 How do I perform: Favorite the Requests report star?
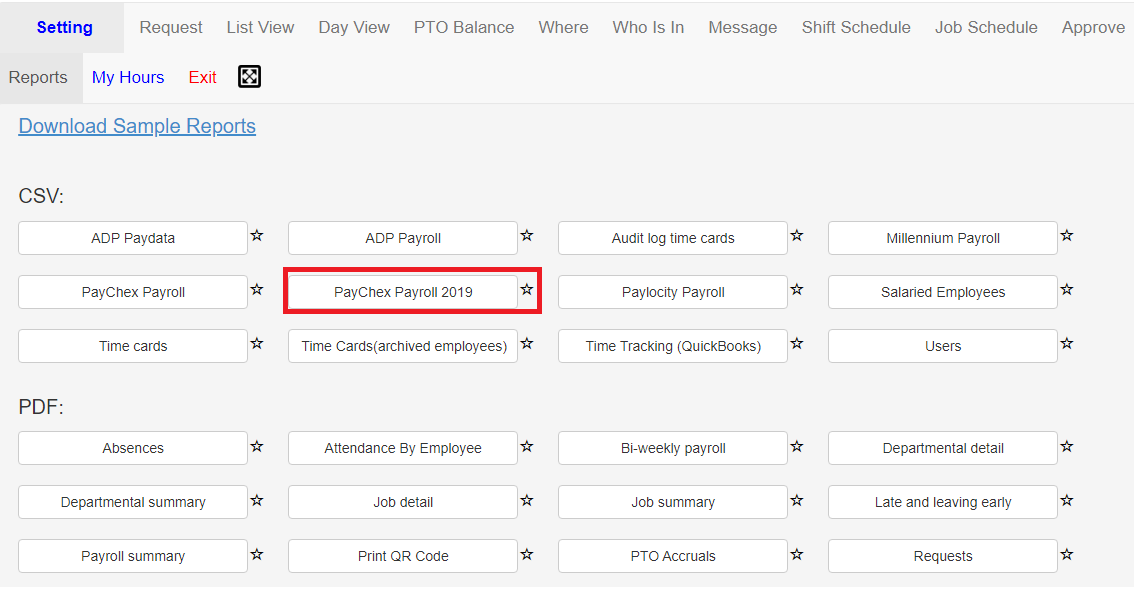(x=1067, y=555)
